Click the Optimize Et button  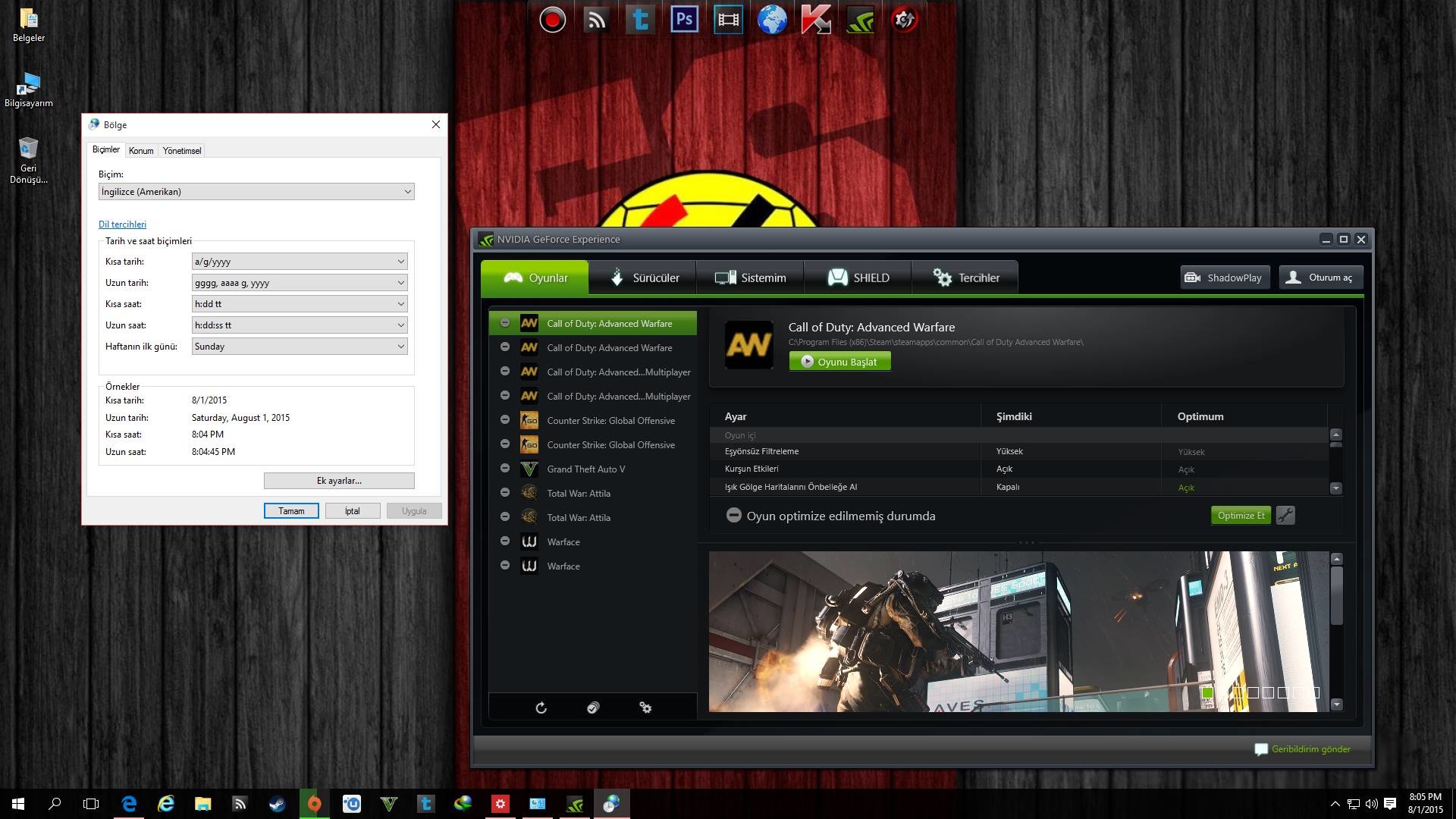(x=1241, y=516)
